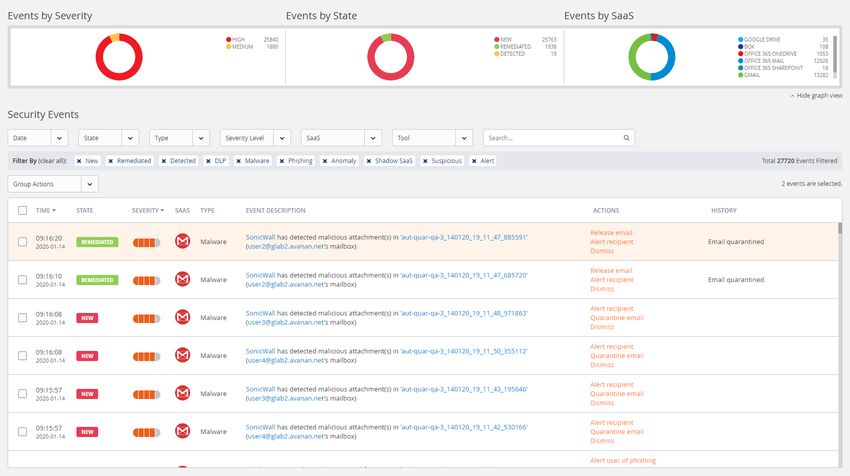
Task: Click Gmail icon in 09:16:20 event row
Action: coord(183,241)
